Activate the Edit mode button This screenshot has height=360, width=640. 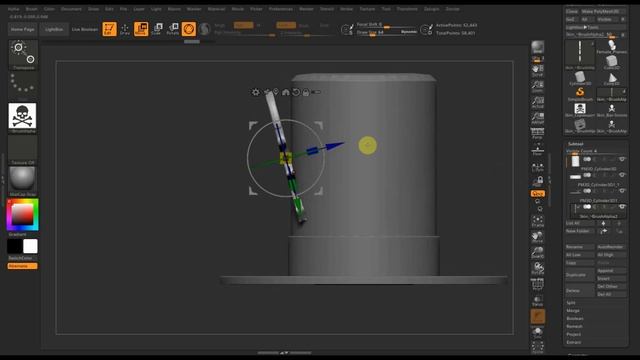[109, 29]
